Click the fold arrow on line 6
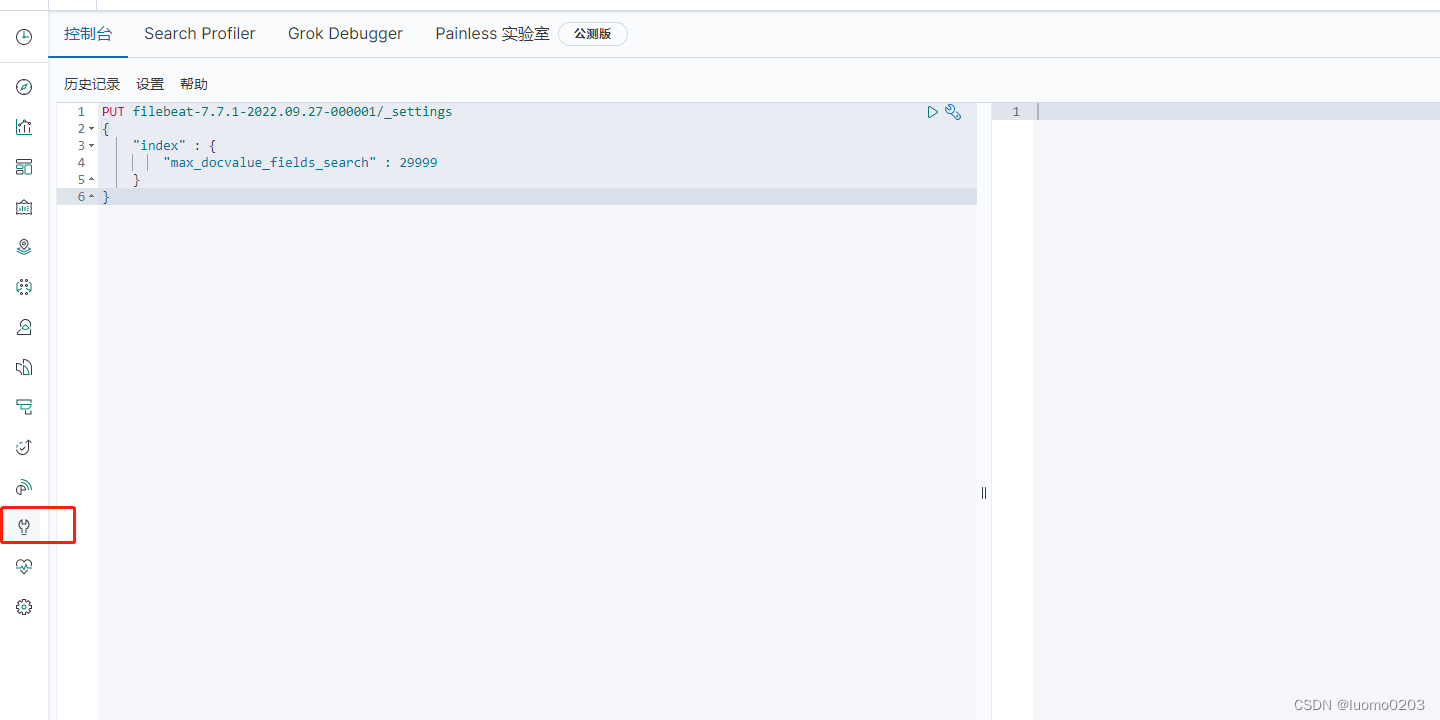Viewport: 1440px width, 720px height. [x=91, y=196]
